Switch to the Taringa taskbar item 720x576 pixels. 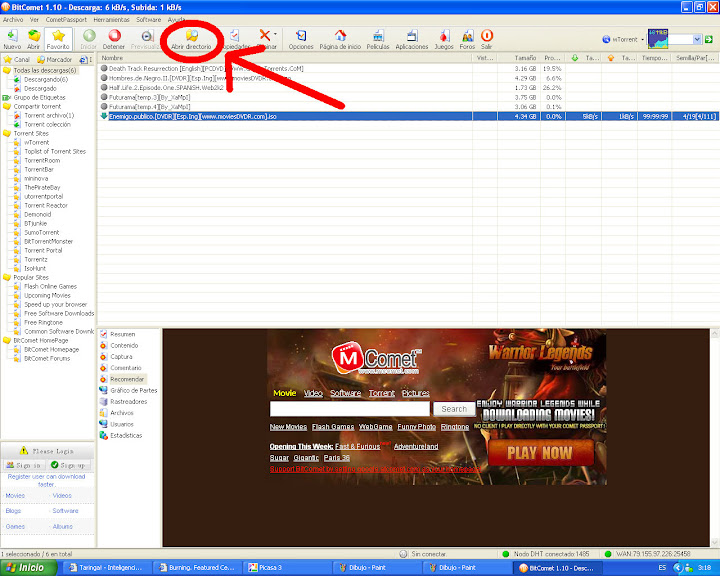[x=107, y=568]
